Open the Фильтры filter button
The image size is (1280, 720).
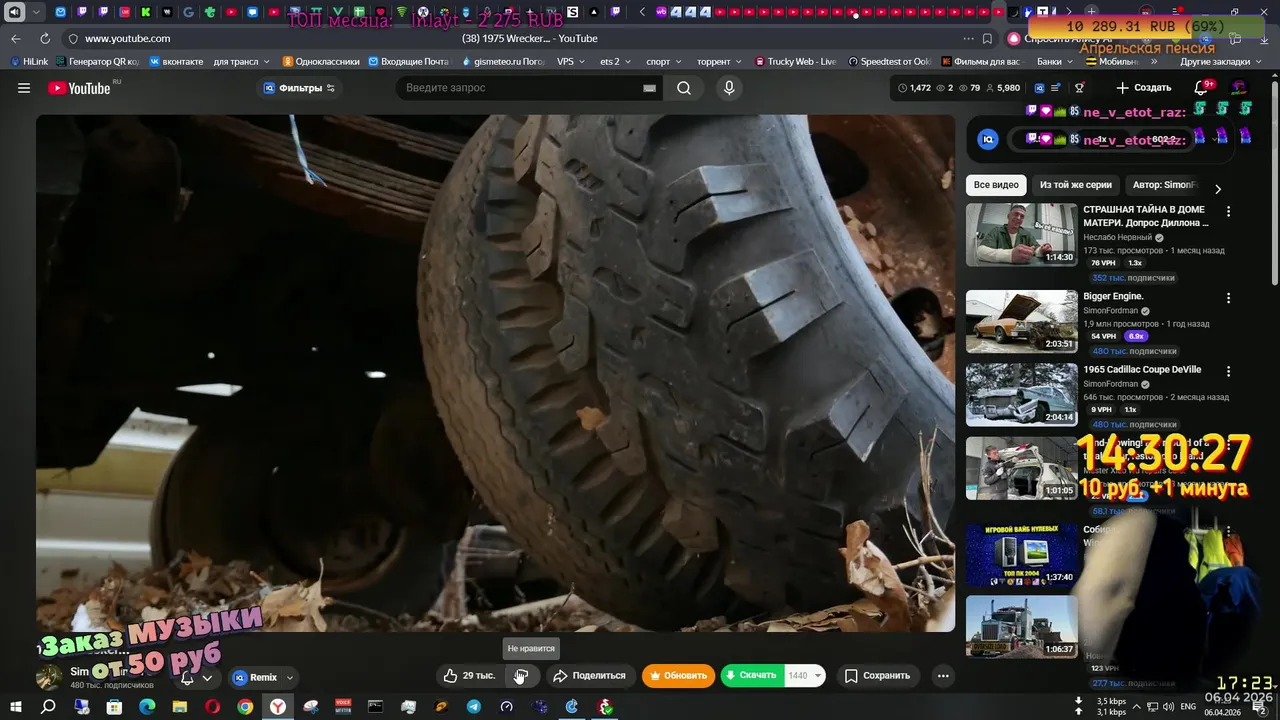299,88
